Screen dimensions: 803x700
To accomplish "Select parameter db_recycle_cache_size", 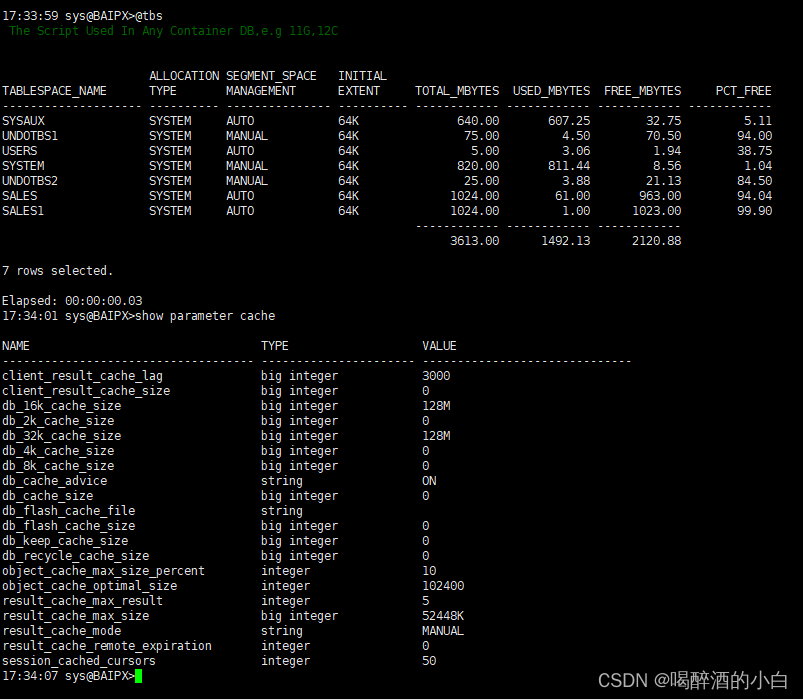I will pyautogui.click(x=76, y=556).
